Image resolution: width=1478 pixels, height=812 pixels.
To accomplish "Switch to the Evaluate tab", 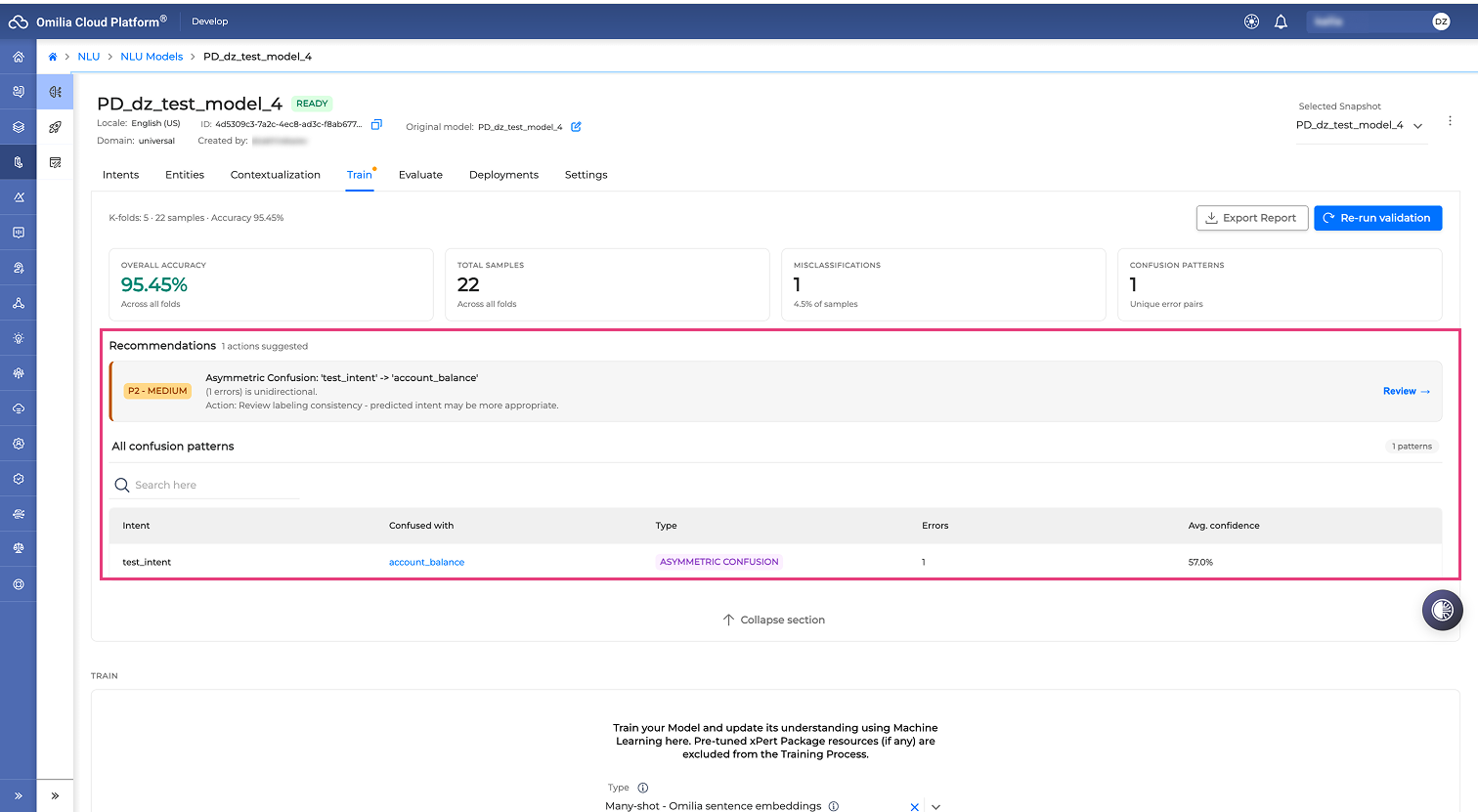I will 420,175.
